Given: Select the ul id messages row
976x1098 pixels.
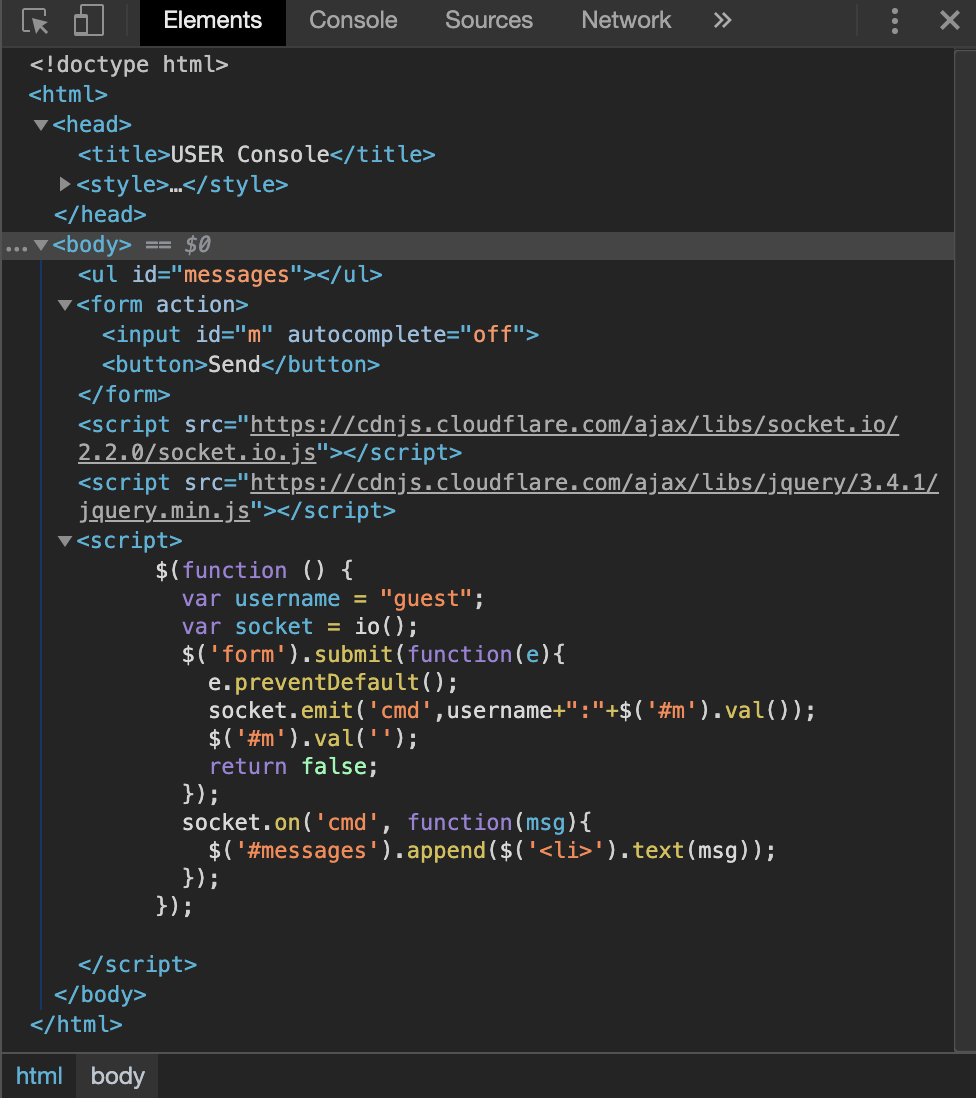Looking at the screenshot, I should tap(230, 274).
